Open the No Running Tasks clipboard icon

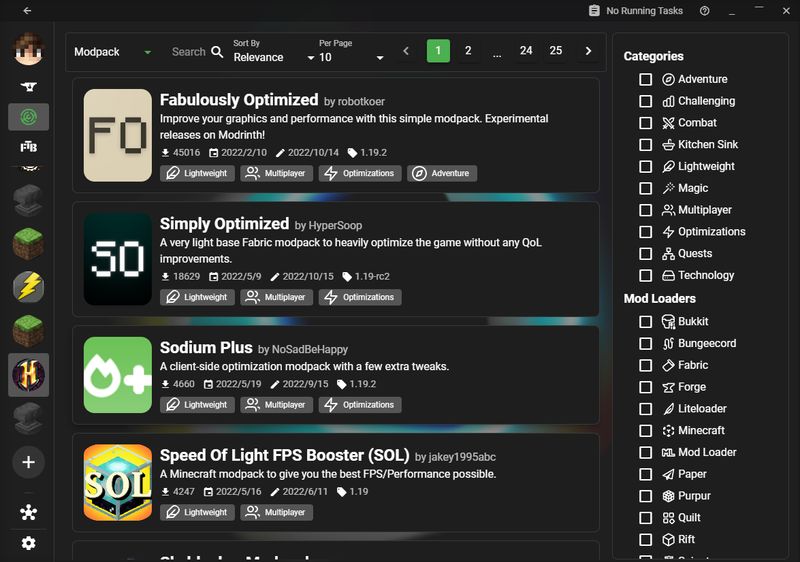(x=594, y=11)
